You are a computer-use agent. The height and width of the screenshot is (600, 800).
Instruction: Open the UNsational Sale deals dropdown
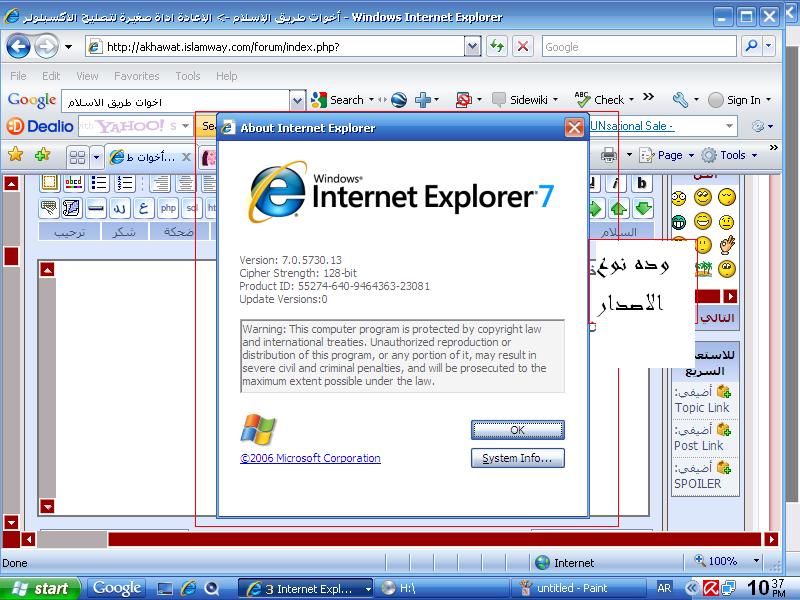click(729, 126)
